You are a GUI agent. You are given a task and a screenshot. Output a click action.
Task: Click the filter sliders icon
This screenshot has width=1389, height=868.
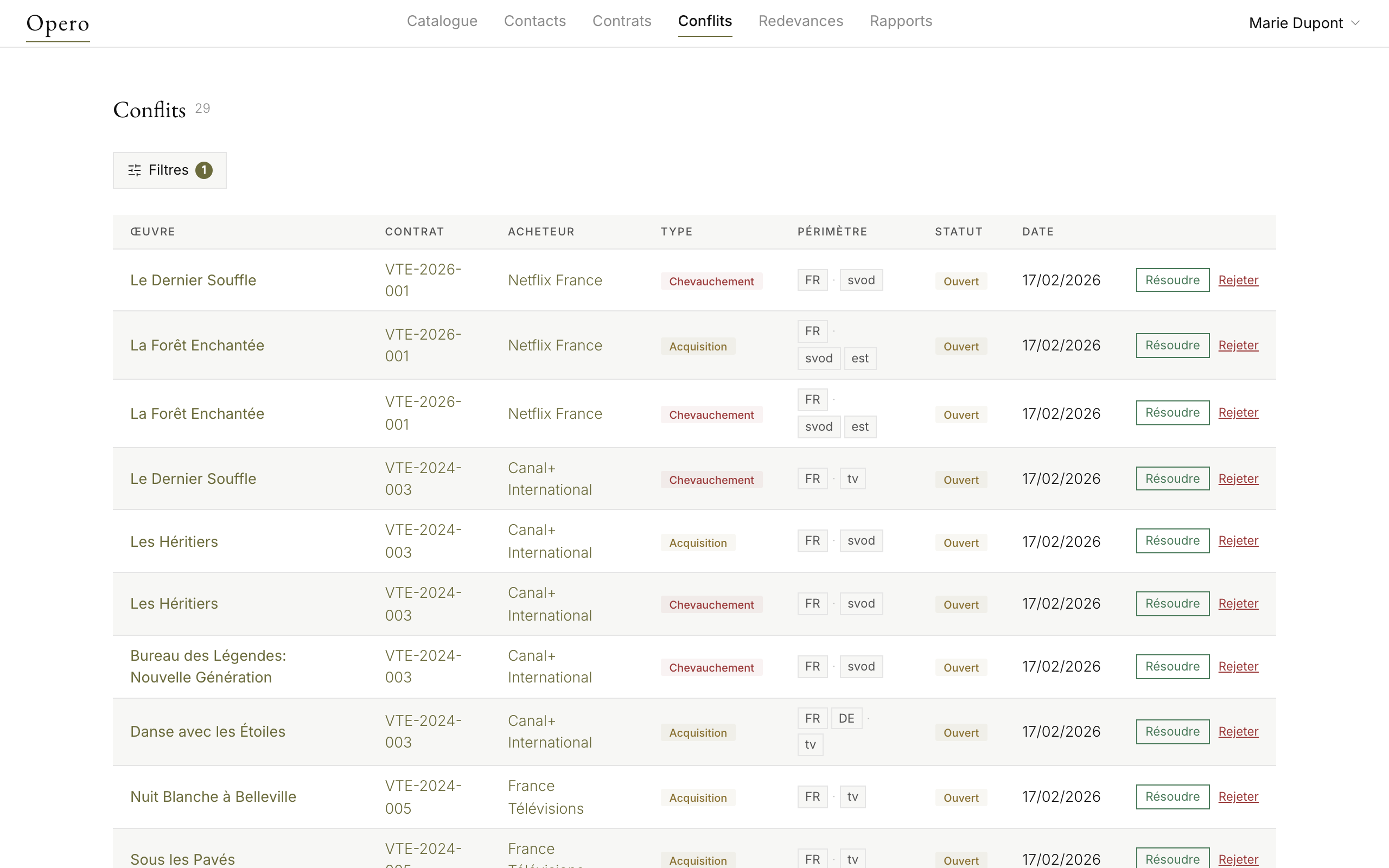135,170
